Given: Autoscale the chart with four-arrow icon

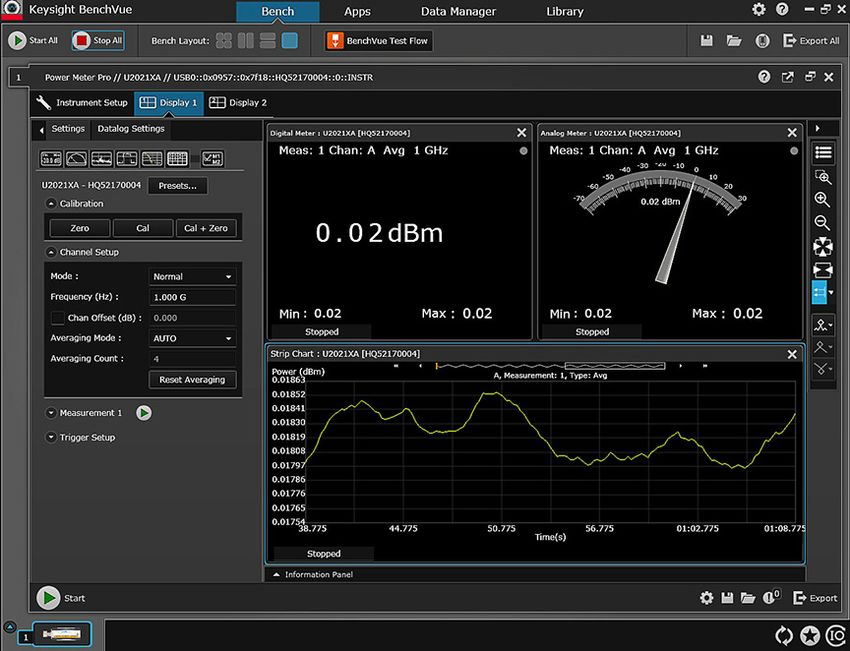Looking at the screenshot, I should coord(822,247).
